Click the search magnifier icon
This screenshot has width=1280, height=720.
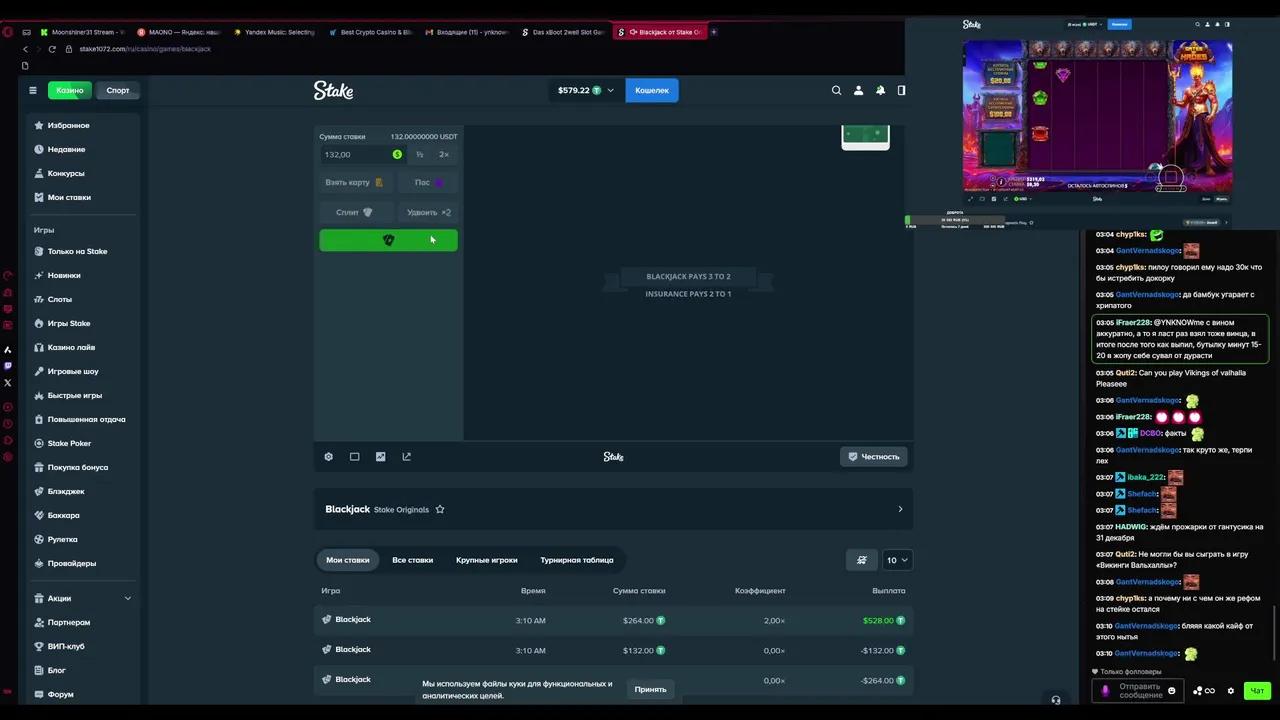837,90
